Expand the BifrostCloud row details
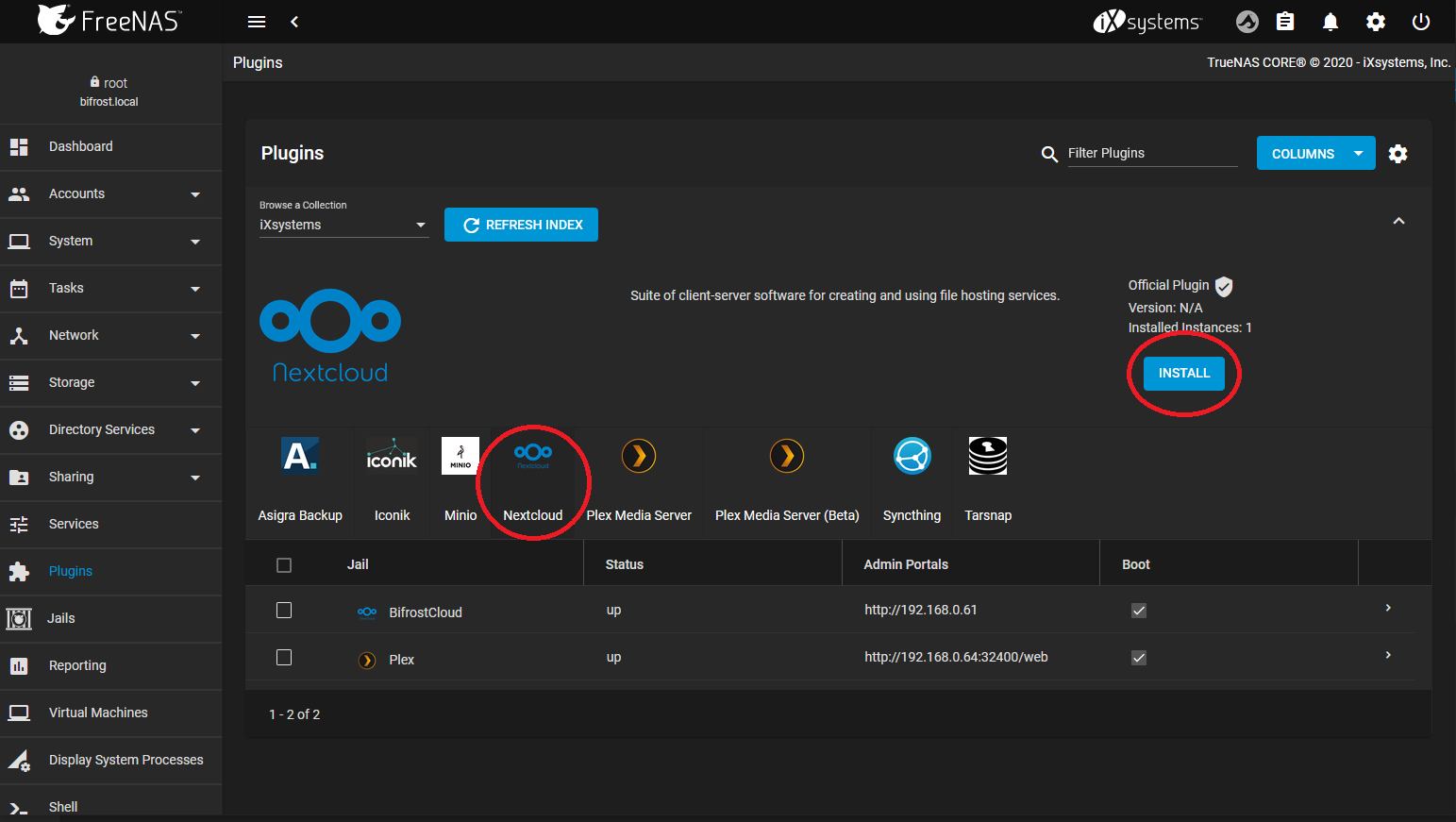Viewport: 1456px width, 822px height. pyautogui.click(x=1388, y=609)
